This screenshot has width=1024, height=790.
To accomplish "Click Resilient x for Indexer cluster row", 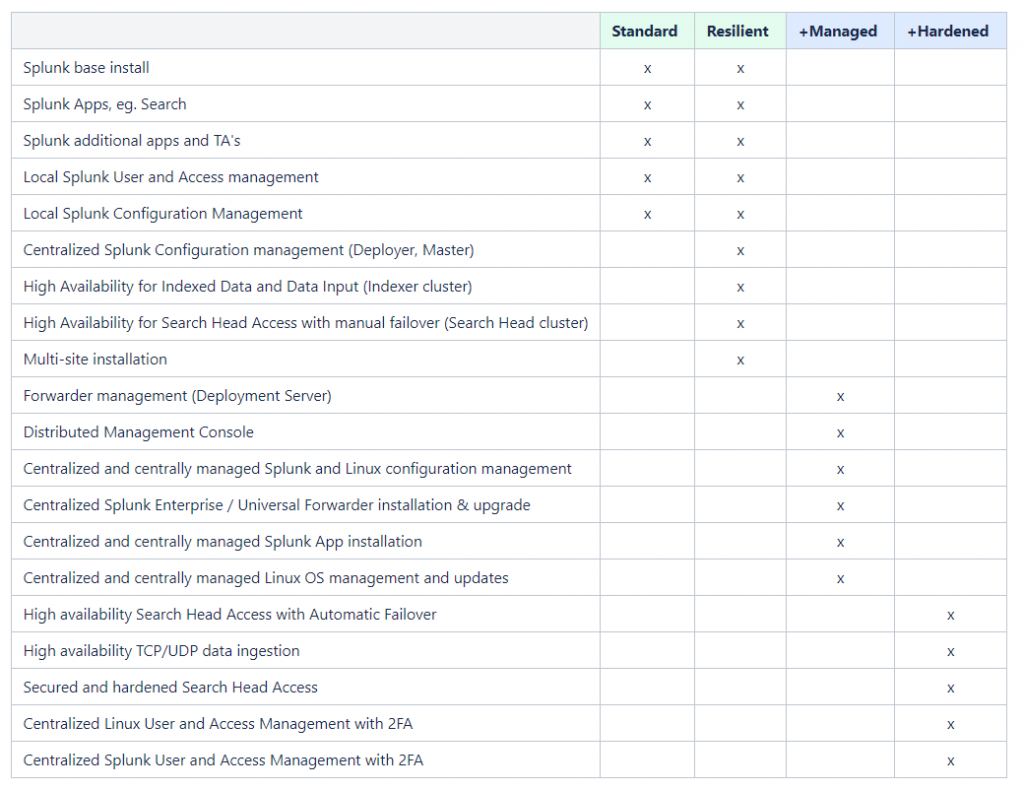I will point(740,287).
